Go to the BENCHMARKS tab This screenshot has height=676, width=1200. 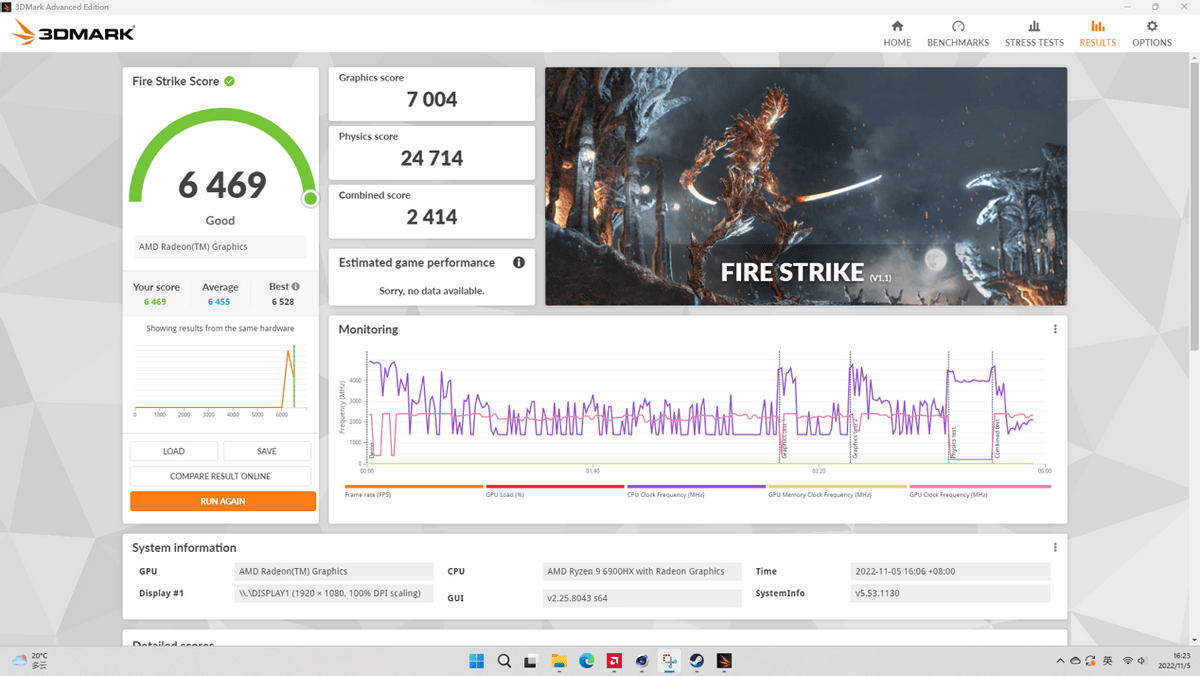pos(958,33)
